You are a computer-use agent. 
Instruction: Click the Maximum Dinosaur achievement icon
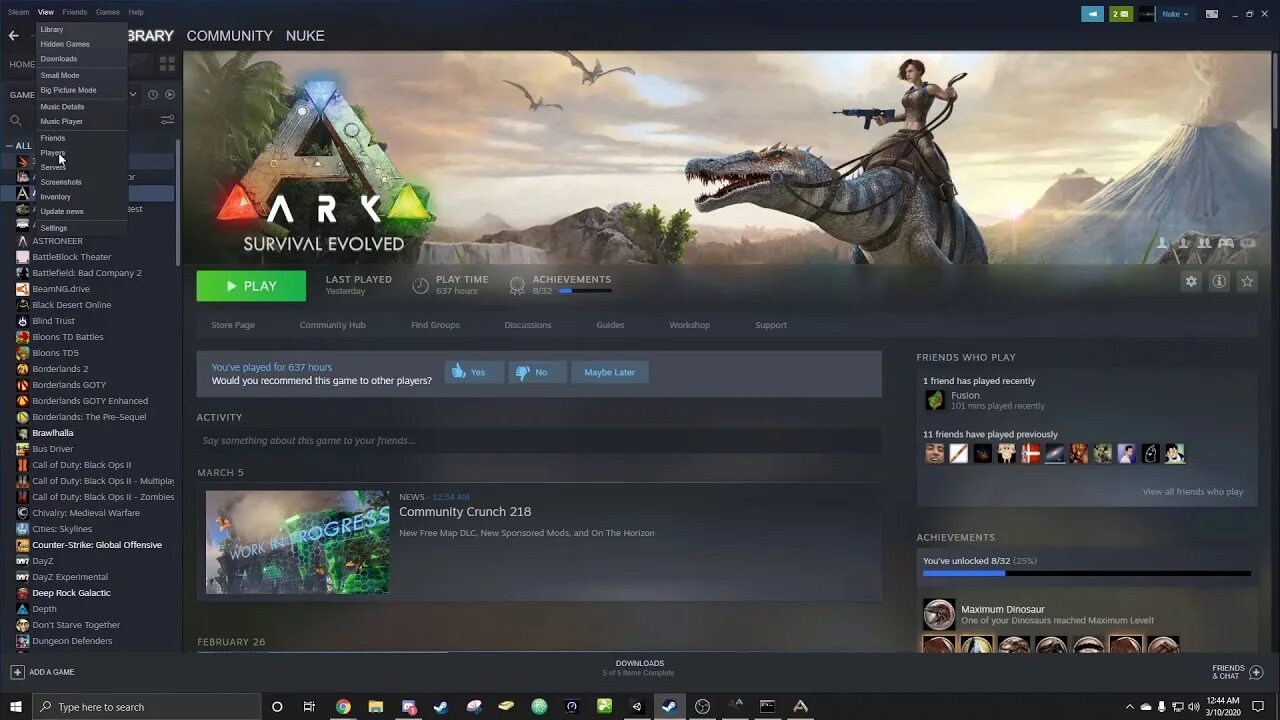(x=939, y=614)
